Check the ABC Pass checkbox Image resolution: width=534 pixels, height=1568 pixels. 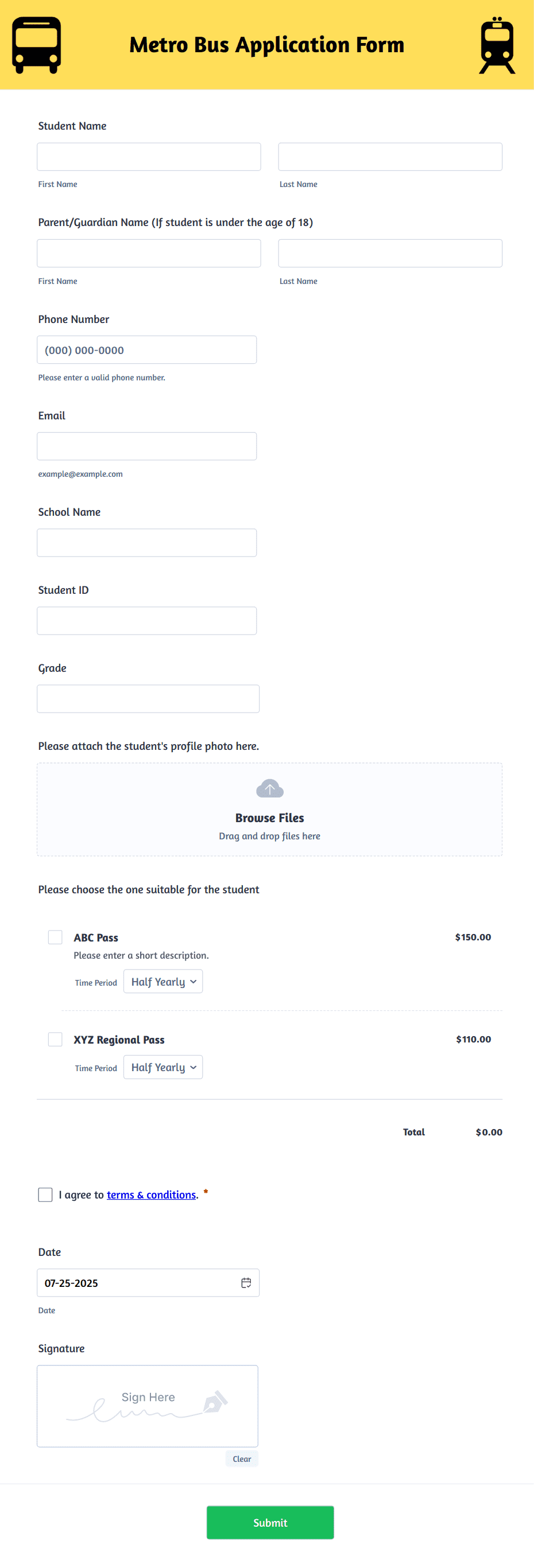pyautogui.click(x=55, y=937)
